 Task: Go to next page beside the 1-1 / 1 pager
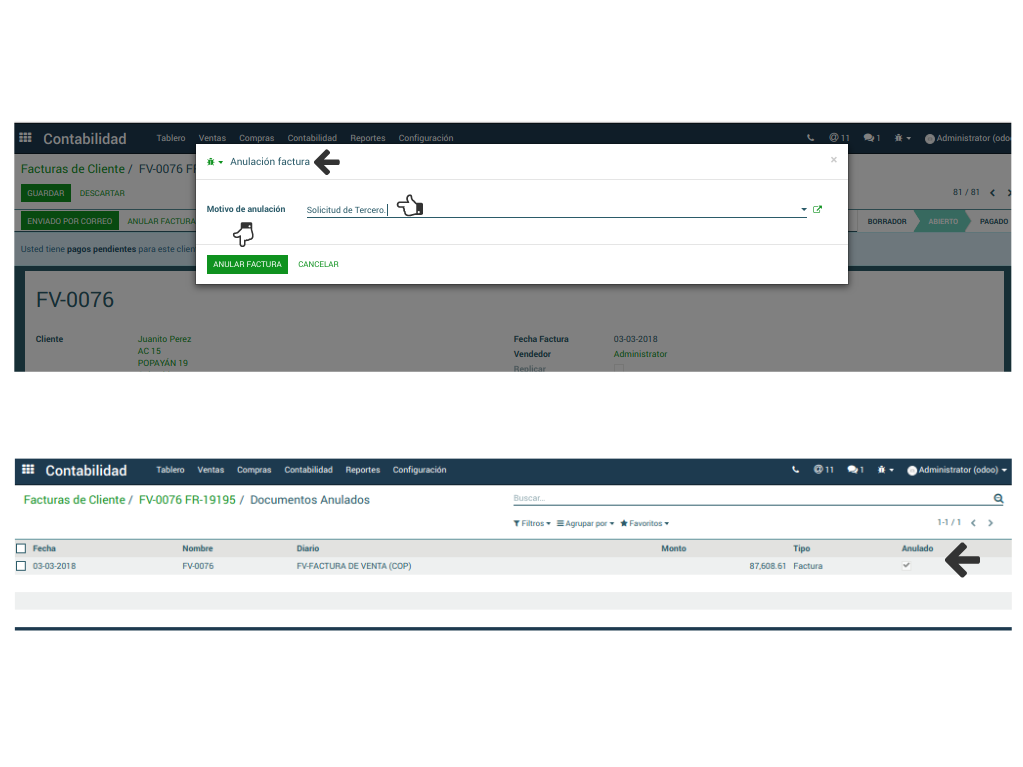[x=990, y=523]
